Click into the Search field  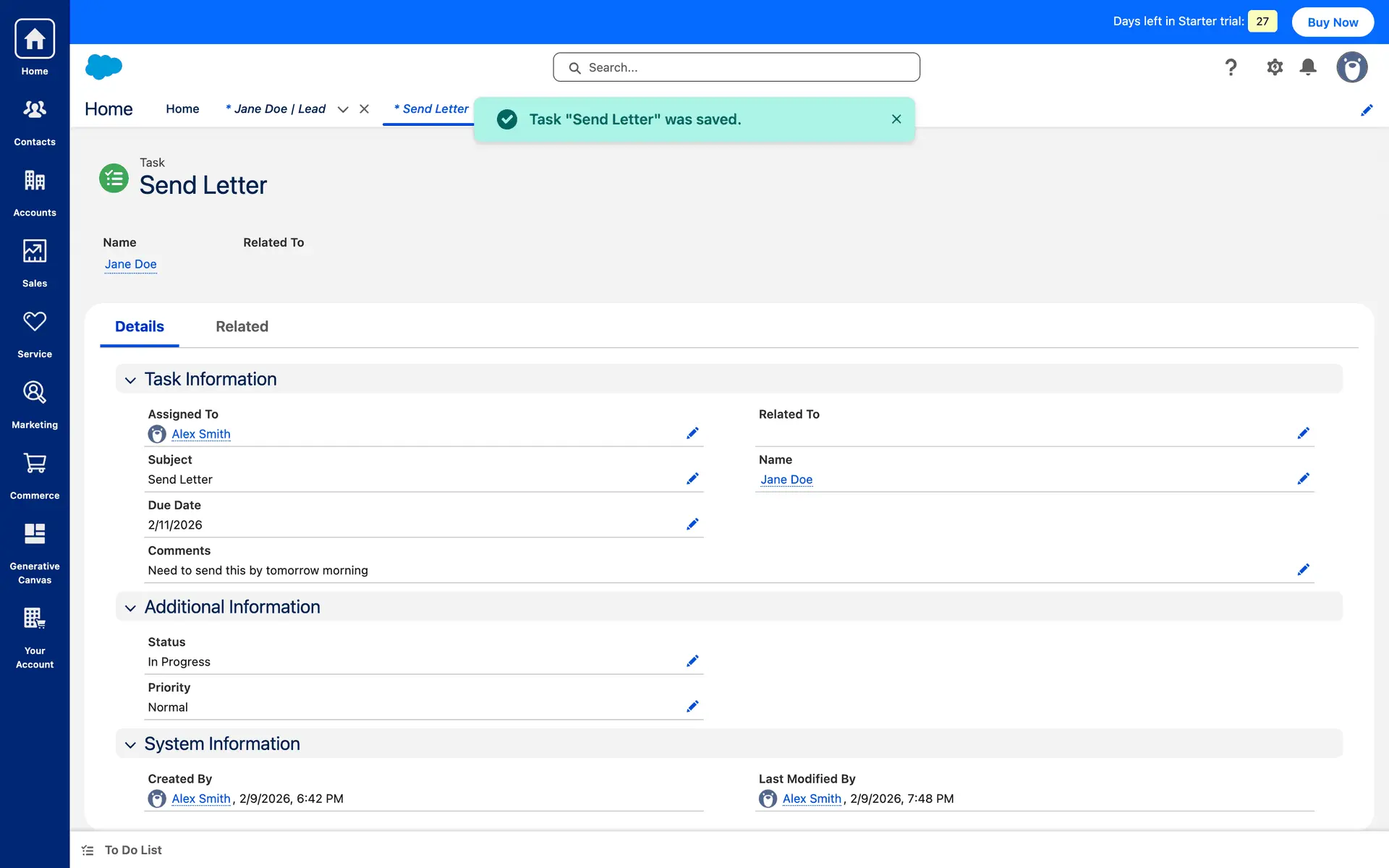click(x=736, y=67)
